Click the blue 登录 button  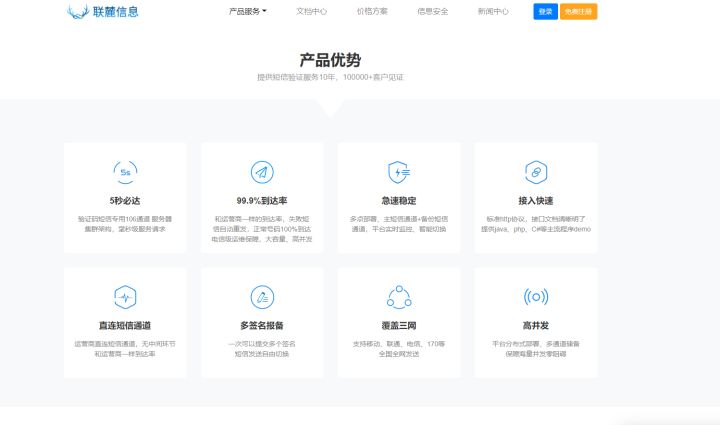point(546,11)
